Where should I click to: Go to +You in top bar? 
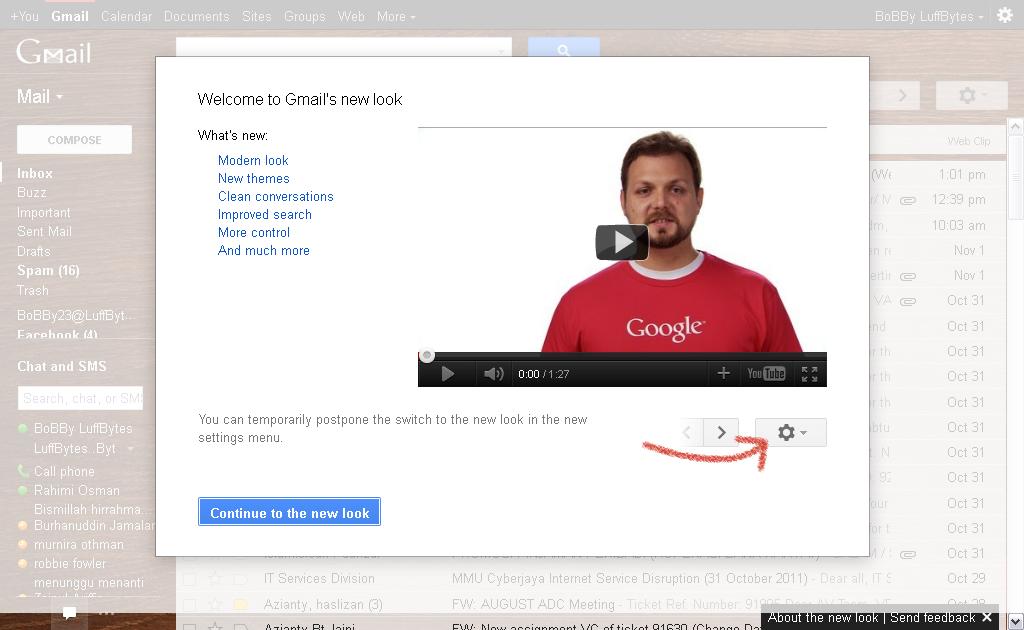click(24, 16)
